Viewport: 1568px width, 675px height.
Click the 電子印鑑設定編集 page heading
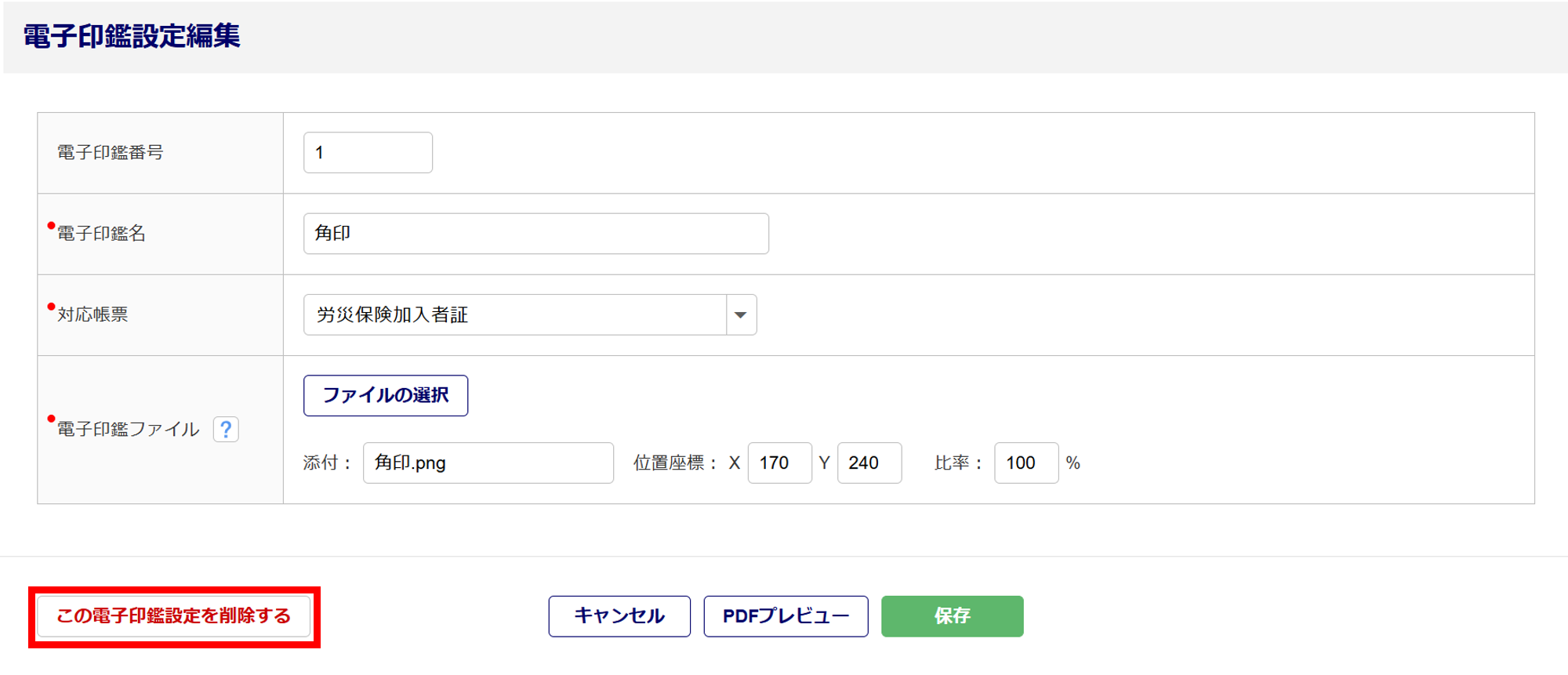tap(132, 36)
